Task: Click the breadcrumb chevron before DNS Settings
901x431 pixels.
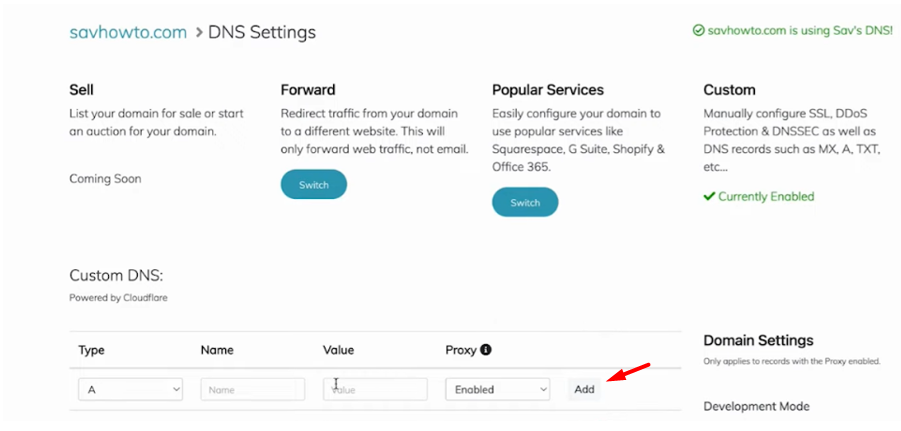Action: point(199,32)
